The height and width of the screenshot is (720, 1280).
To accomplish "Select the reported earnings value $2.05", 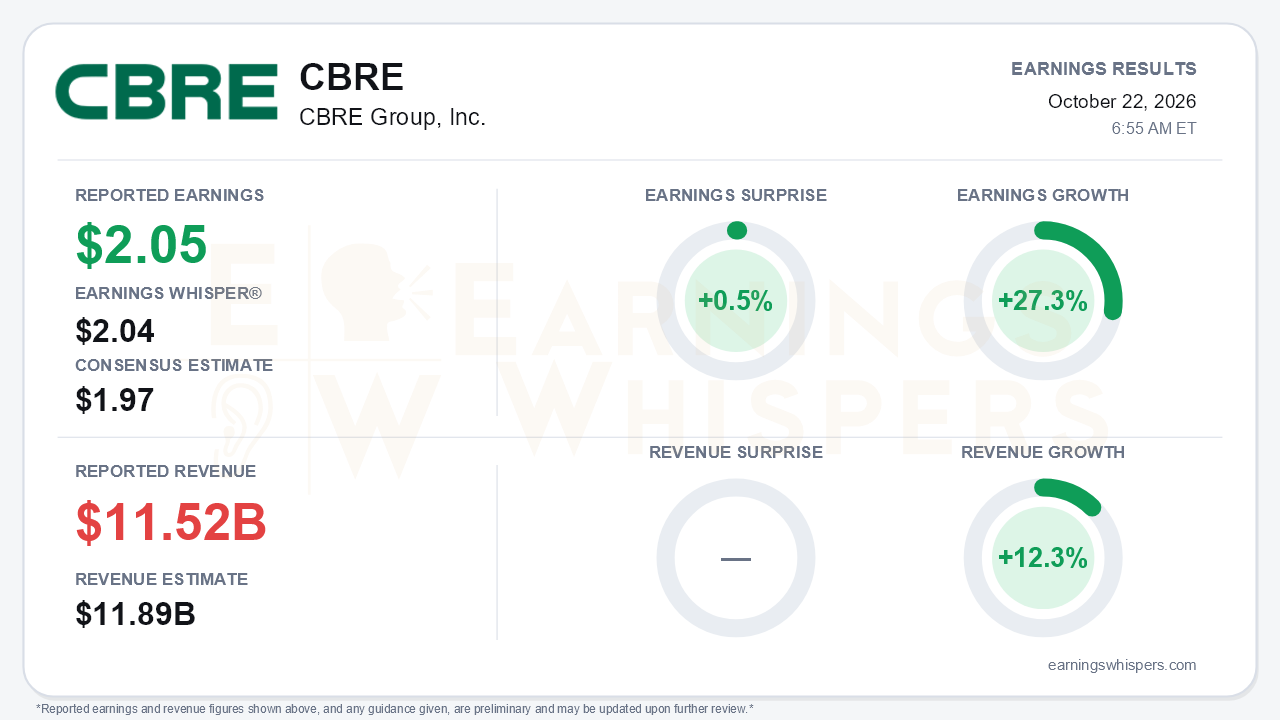I will click(x=141, y=245).
